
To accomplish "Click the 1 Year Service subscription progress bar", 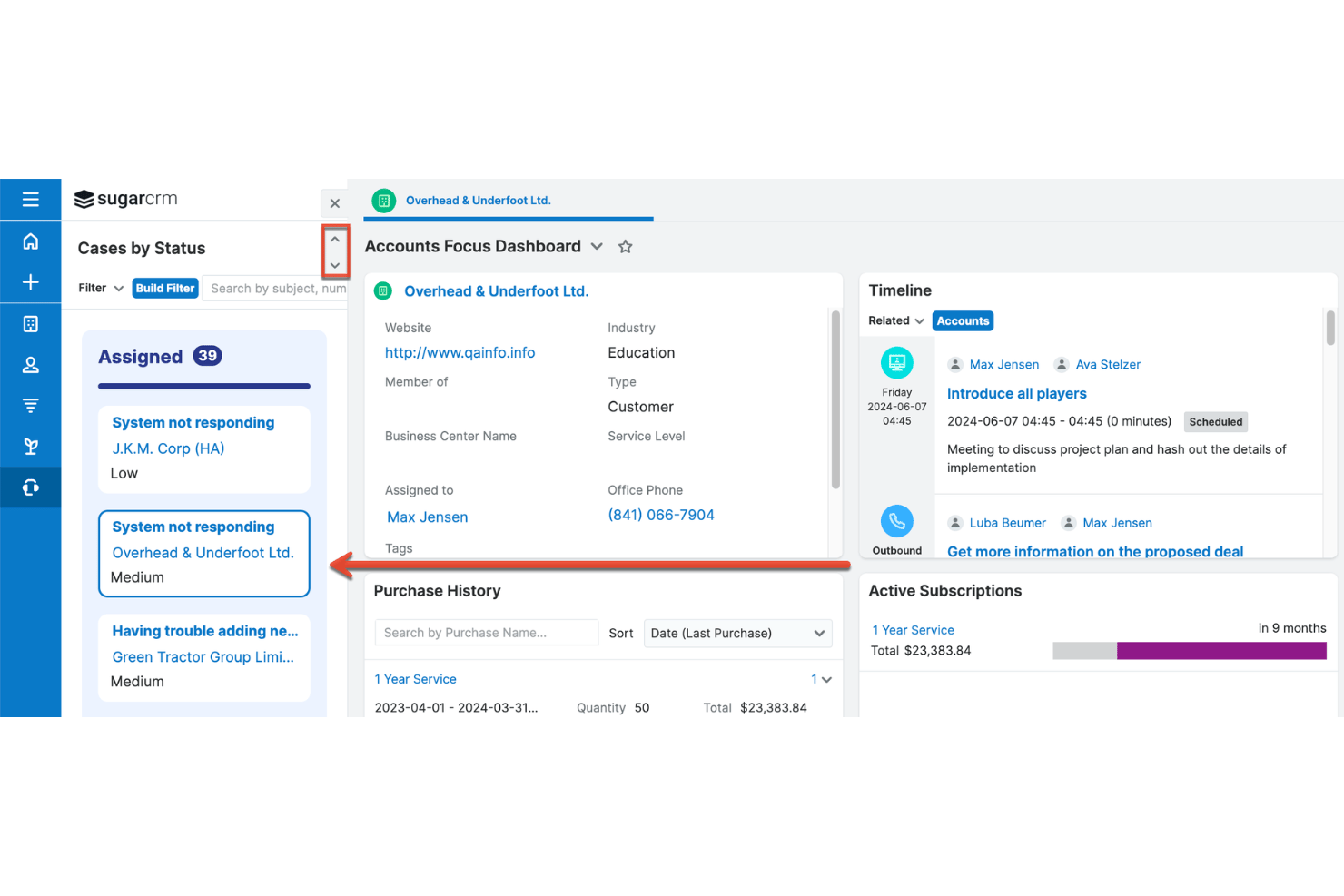I will tap(1190, 651).
